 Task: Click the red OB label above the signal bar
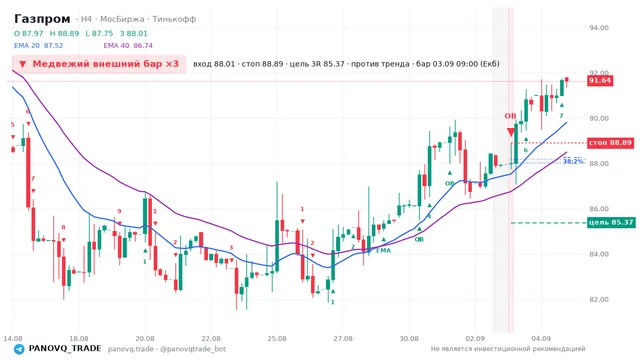coord(510,116)
